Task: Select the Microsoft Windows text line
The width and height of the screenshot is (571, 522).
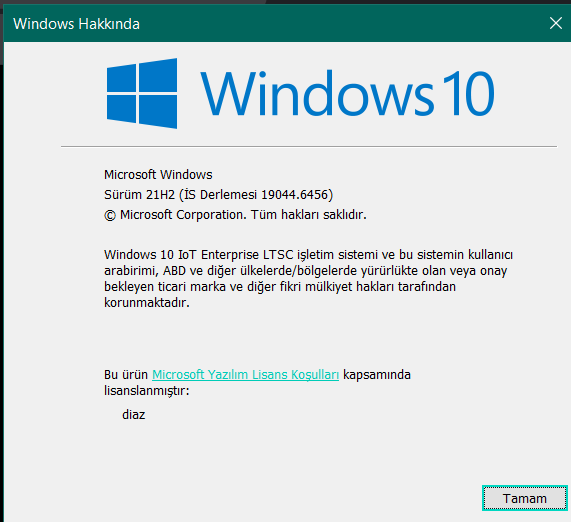Action: (158, 174)
